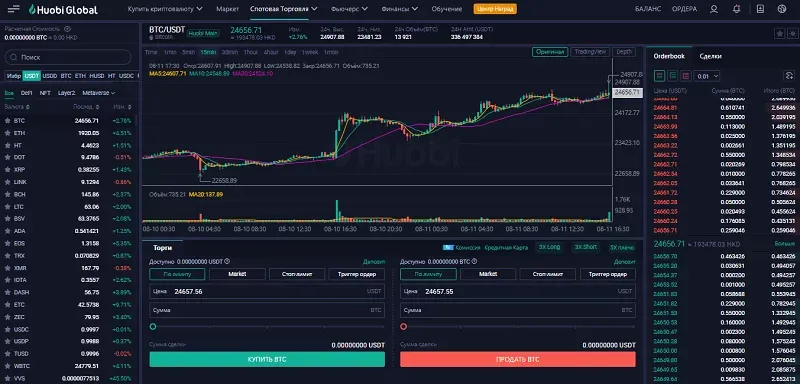The height and width of the screenshot is (384, 800).
Task: Favorite the TRX row star
Action: [7, 255]
